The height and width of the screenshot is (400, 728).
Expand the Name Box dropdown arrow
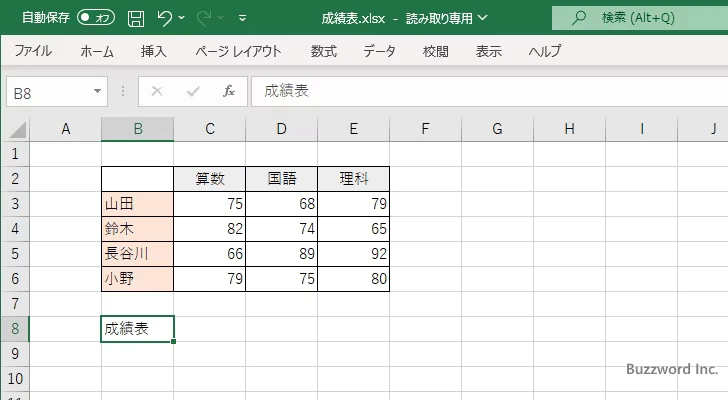[x=98, y=91]
